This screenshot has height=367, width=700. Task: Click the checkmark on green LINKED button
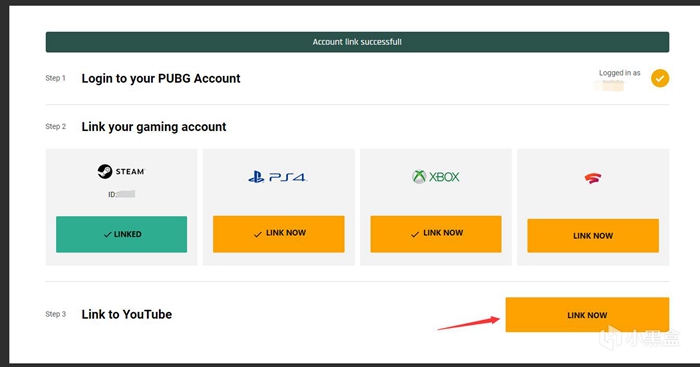pos(107,234)
